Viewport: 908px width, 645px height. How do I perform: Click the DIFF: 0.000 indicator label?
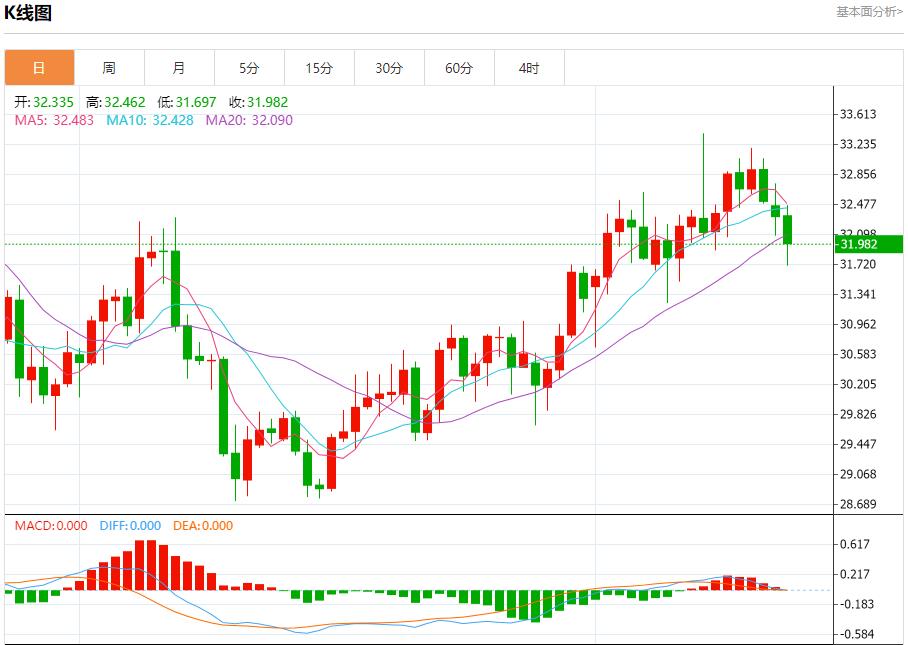130,526
